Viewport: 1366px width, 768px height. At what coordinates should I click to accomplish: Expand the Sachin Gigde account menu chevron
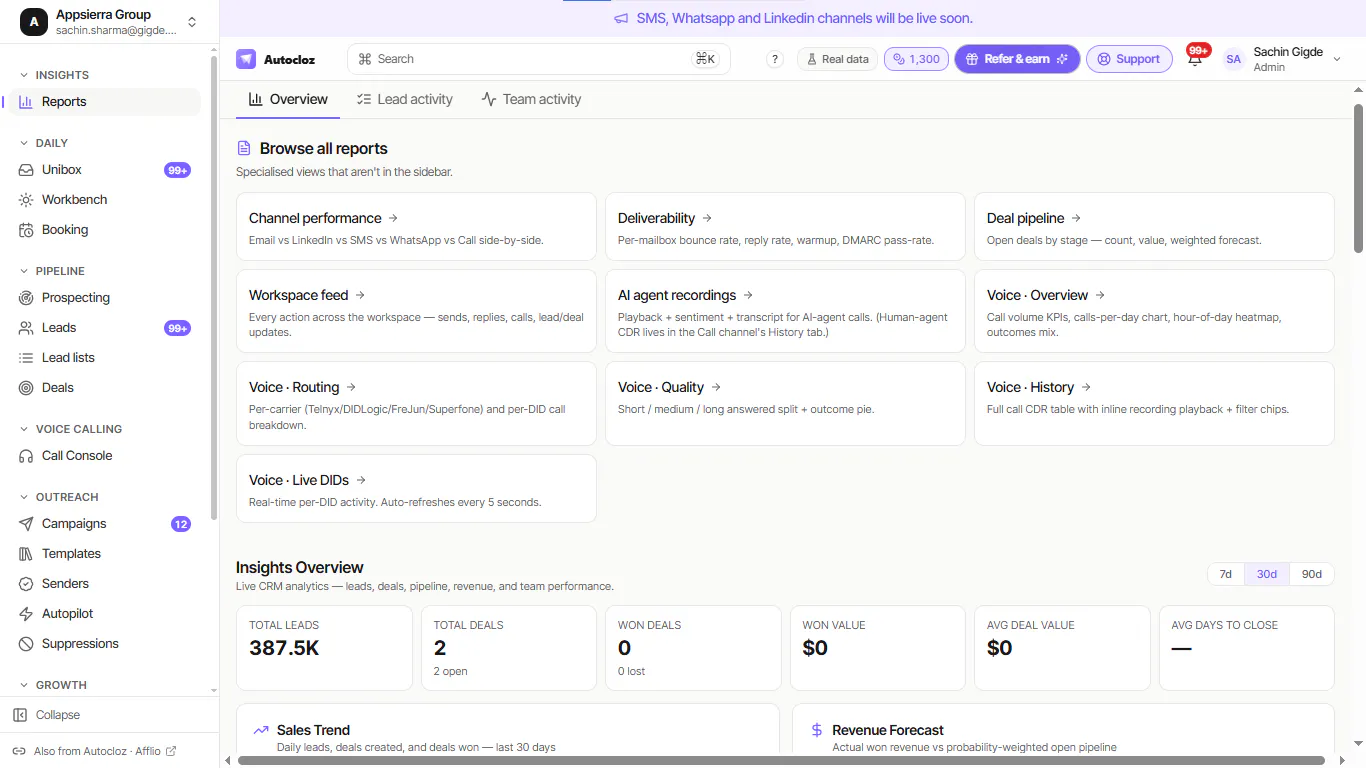pos(1337,59)
